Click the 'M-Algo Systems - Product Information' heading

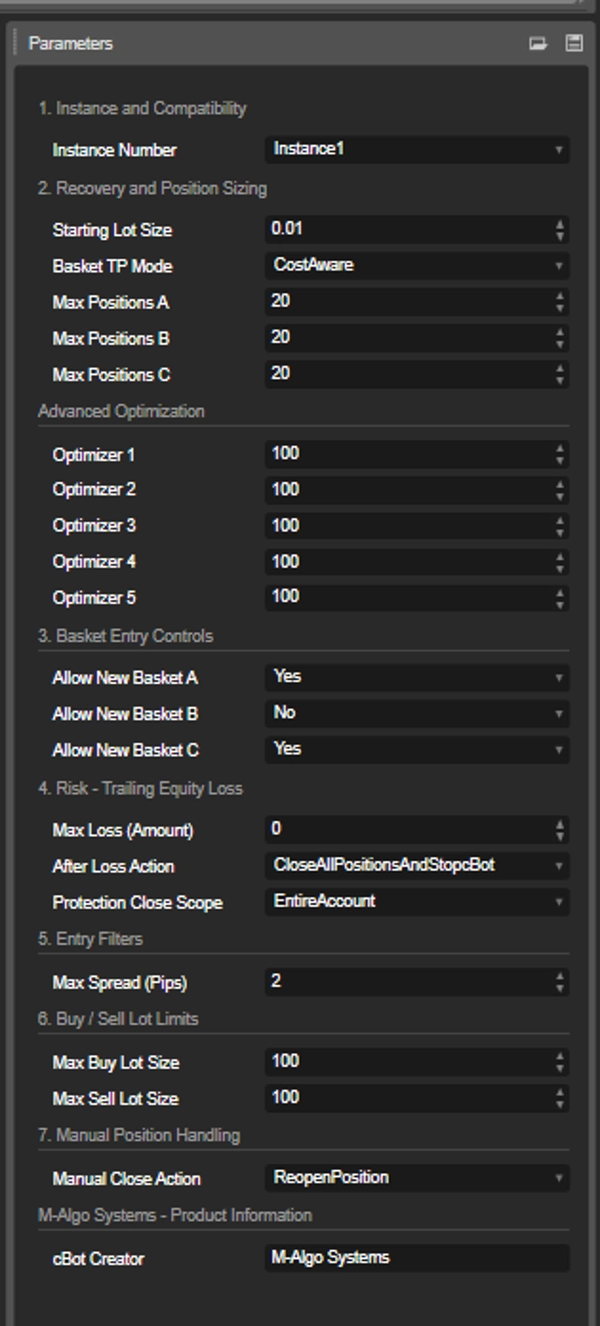[x=175, y=1215]
